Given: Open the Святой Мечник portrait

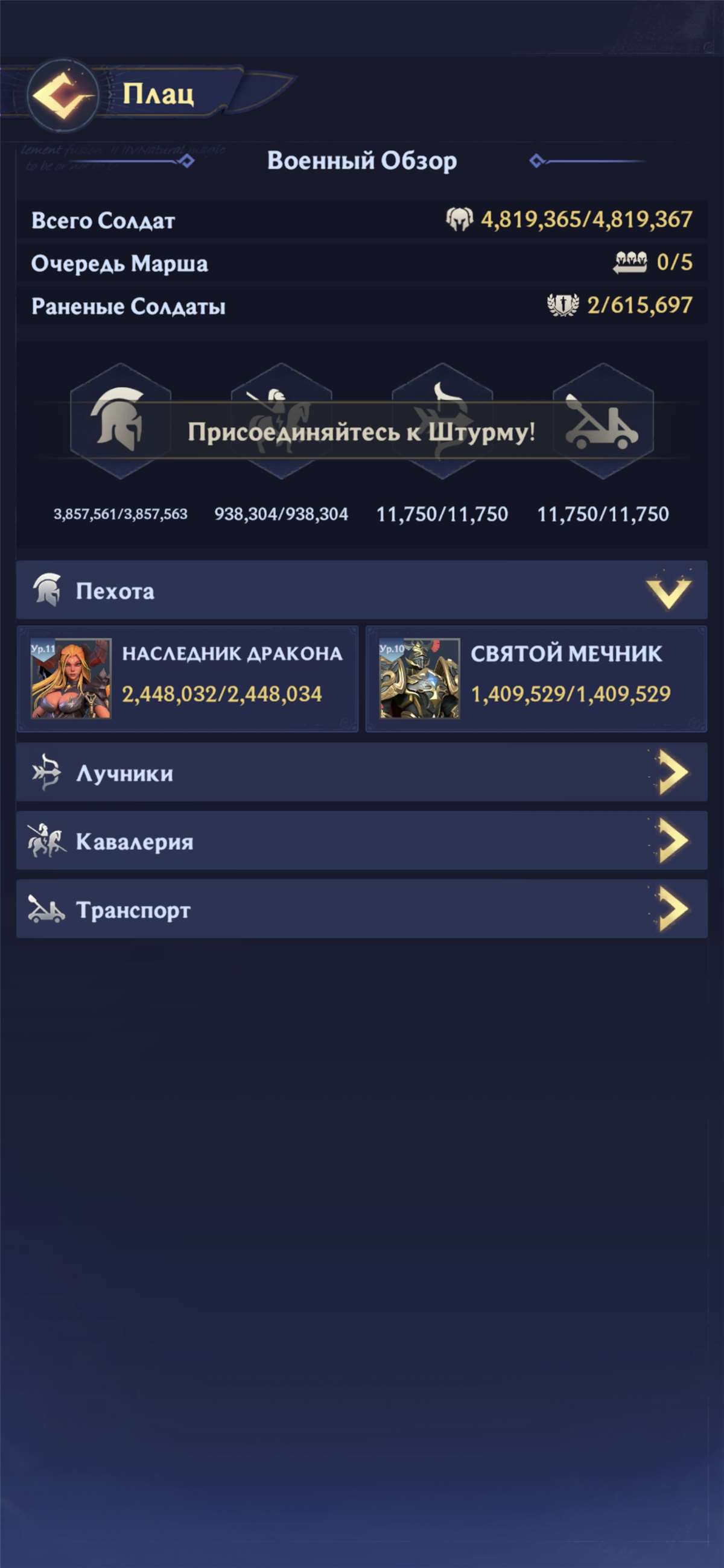Looking at the screenshot, I should point(419,678).
